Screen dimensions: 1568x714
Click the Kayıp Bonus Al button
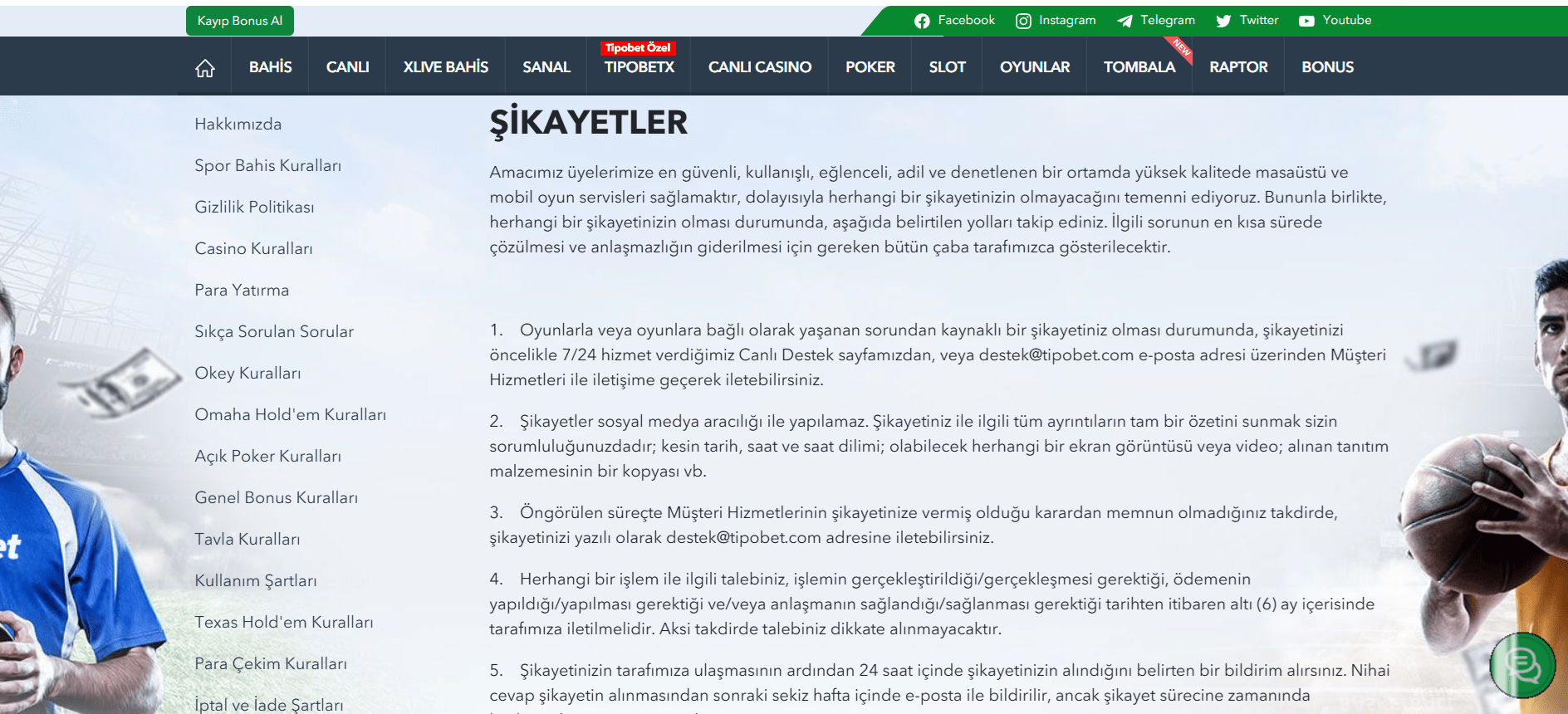coord(240,21)
